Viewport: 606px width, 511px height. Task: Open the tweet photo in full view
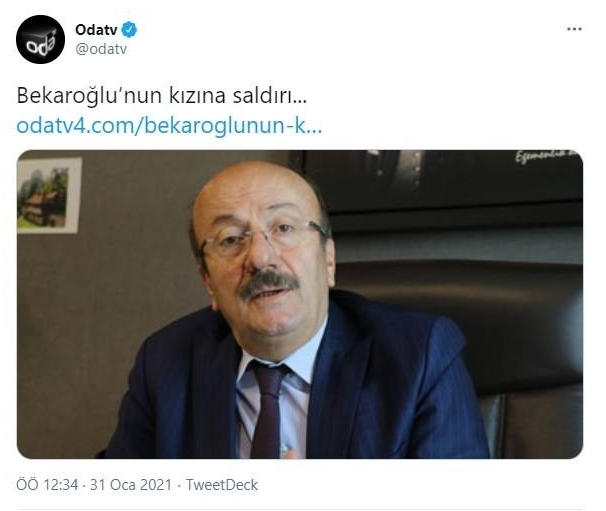tap(300, 304)
